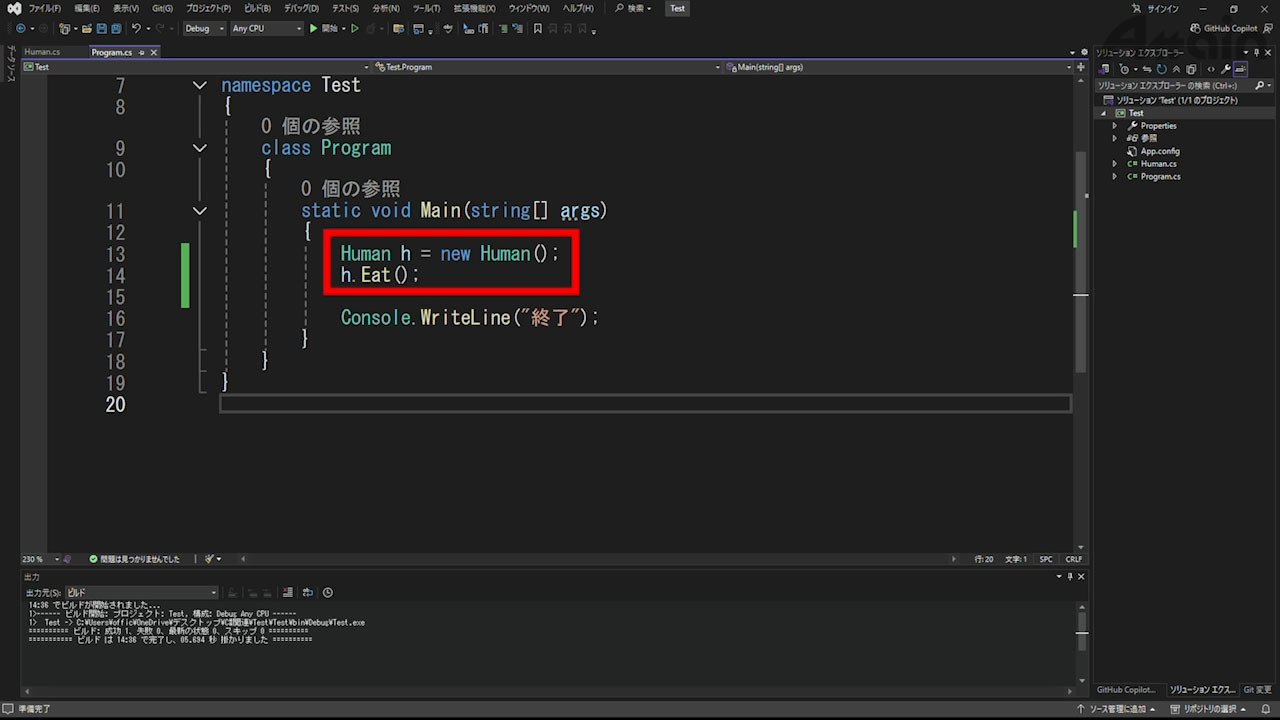This screenshot has width=1280, height=720.
Task: Open the Any CPU platform dropdown
Action: pyautogui.click(x=266, y=28)
